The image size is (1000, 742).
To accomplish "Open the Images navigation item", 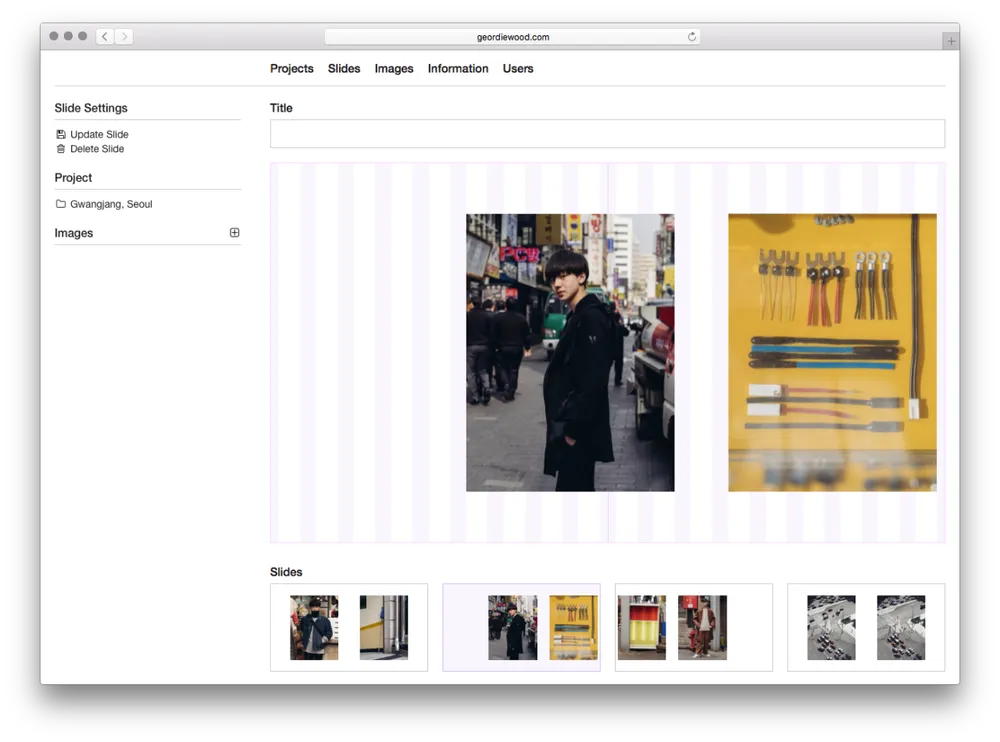I will tap(393, 68).
